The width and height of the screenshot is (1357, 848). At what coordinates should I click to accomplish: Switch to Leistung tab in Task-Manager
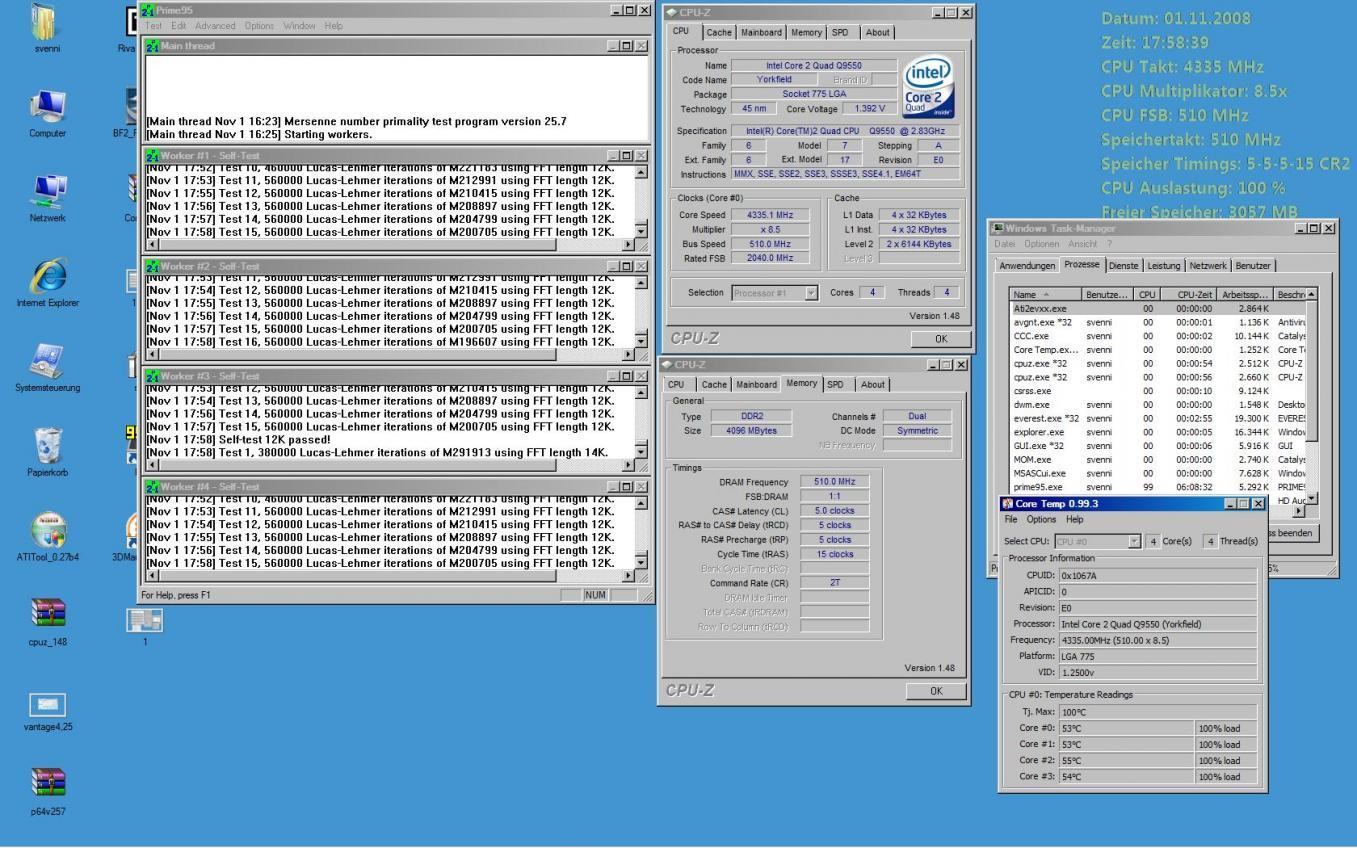coord(1163,265)
